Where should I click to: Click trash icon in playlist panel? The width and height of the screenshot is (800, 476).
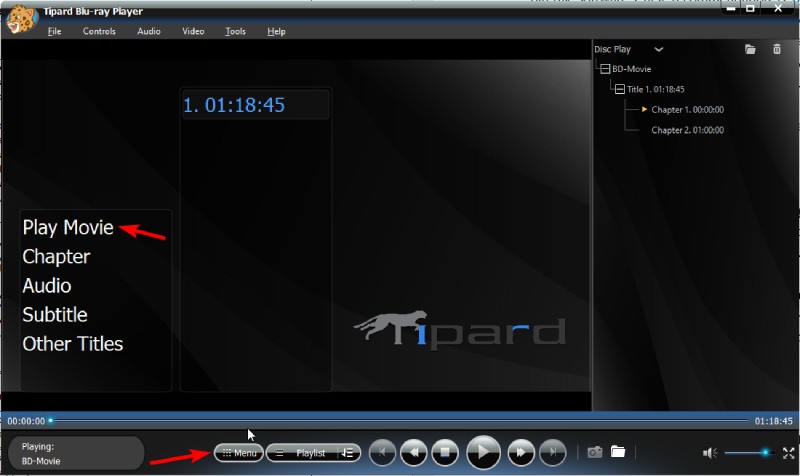click(777, 49)
